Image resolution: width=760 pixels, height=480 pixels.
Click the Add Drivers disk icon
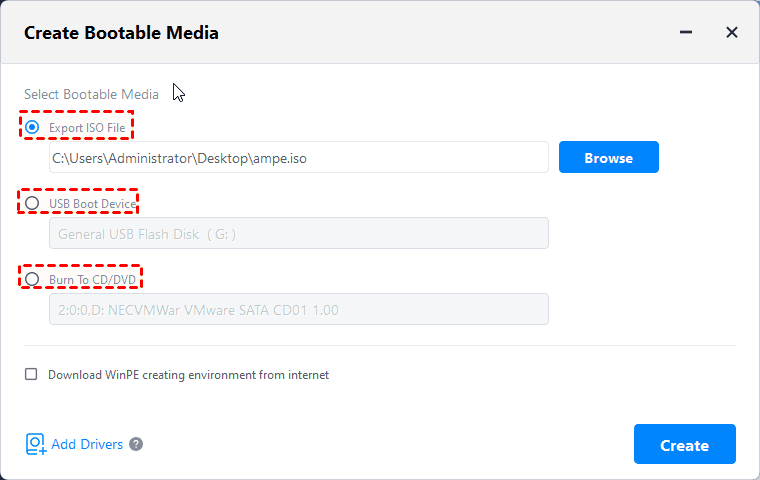(x=35, y=444)
